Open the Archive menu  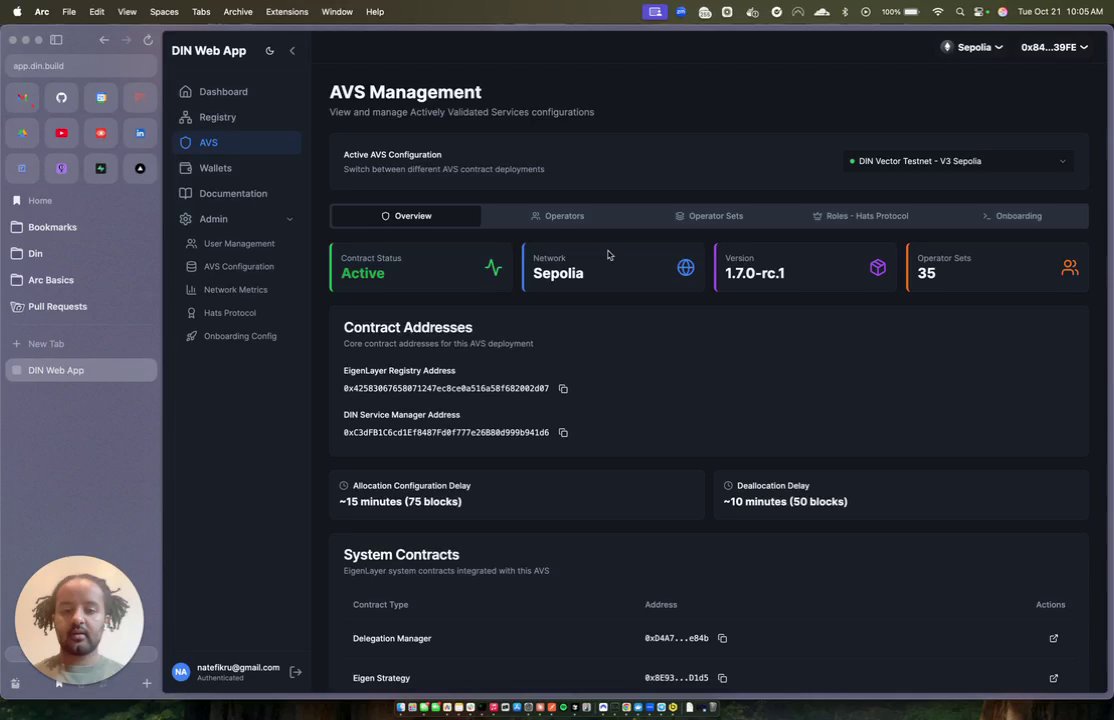pos(238,12)
